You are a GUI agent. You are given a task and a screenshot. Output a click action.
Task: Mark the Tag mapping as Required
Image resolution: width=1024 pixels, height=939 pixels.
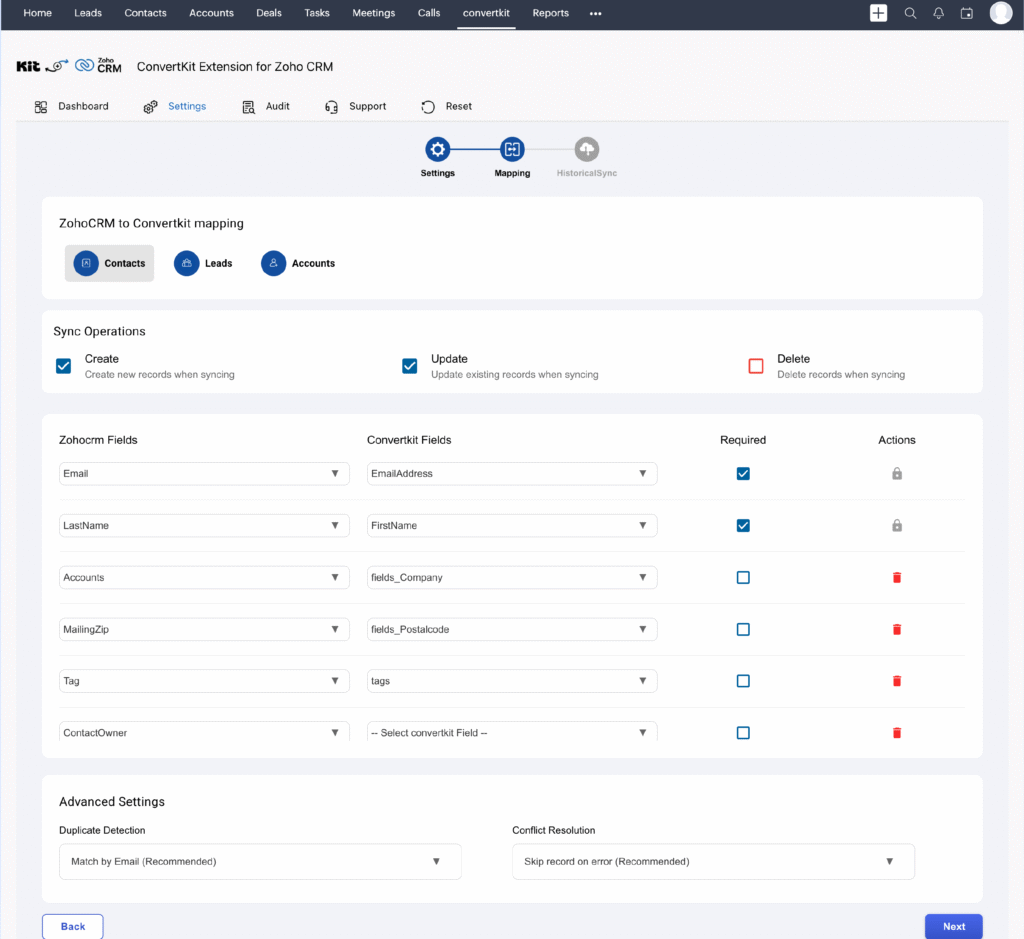(743, 681)
